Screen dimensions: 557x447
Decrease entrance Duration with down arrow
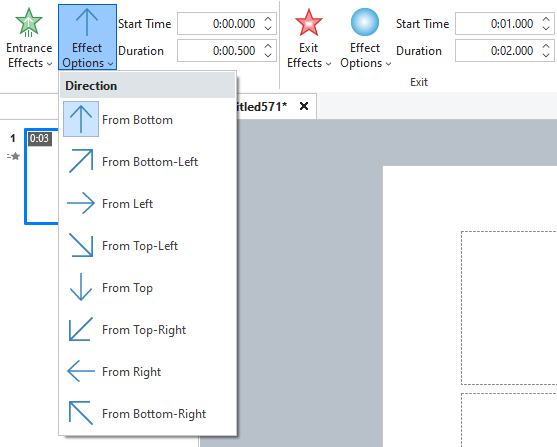268,55
